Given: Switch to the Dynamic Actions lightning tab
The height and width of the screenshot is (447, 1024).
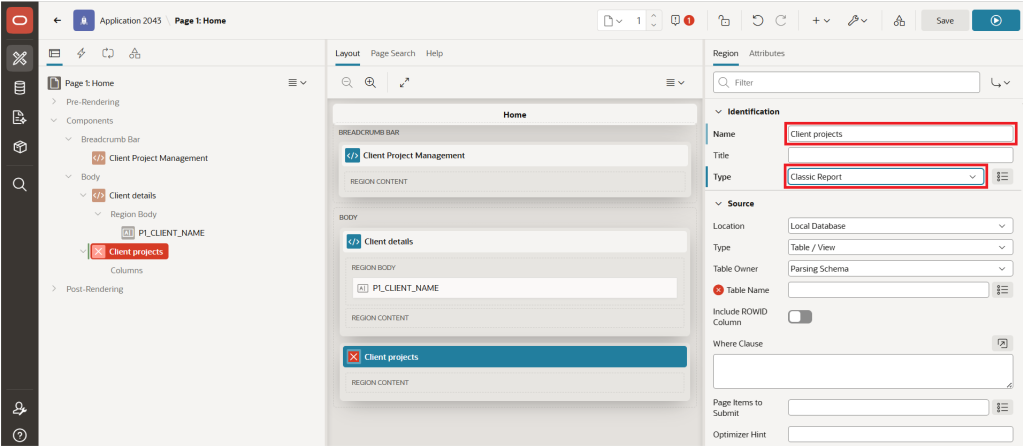Looking at the screenshot, I should (x=82, y=53).
